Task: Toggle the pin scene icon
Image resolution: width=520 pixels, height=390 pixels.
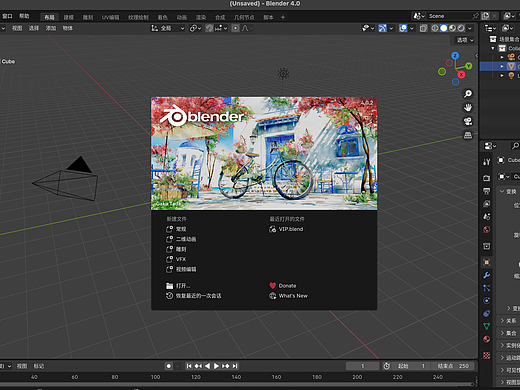Action: [x=476, y=16]
